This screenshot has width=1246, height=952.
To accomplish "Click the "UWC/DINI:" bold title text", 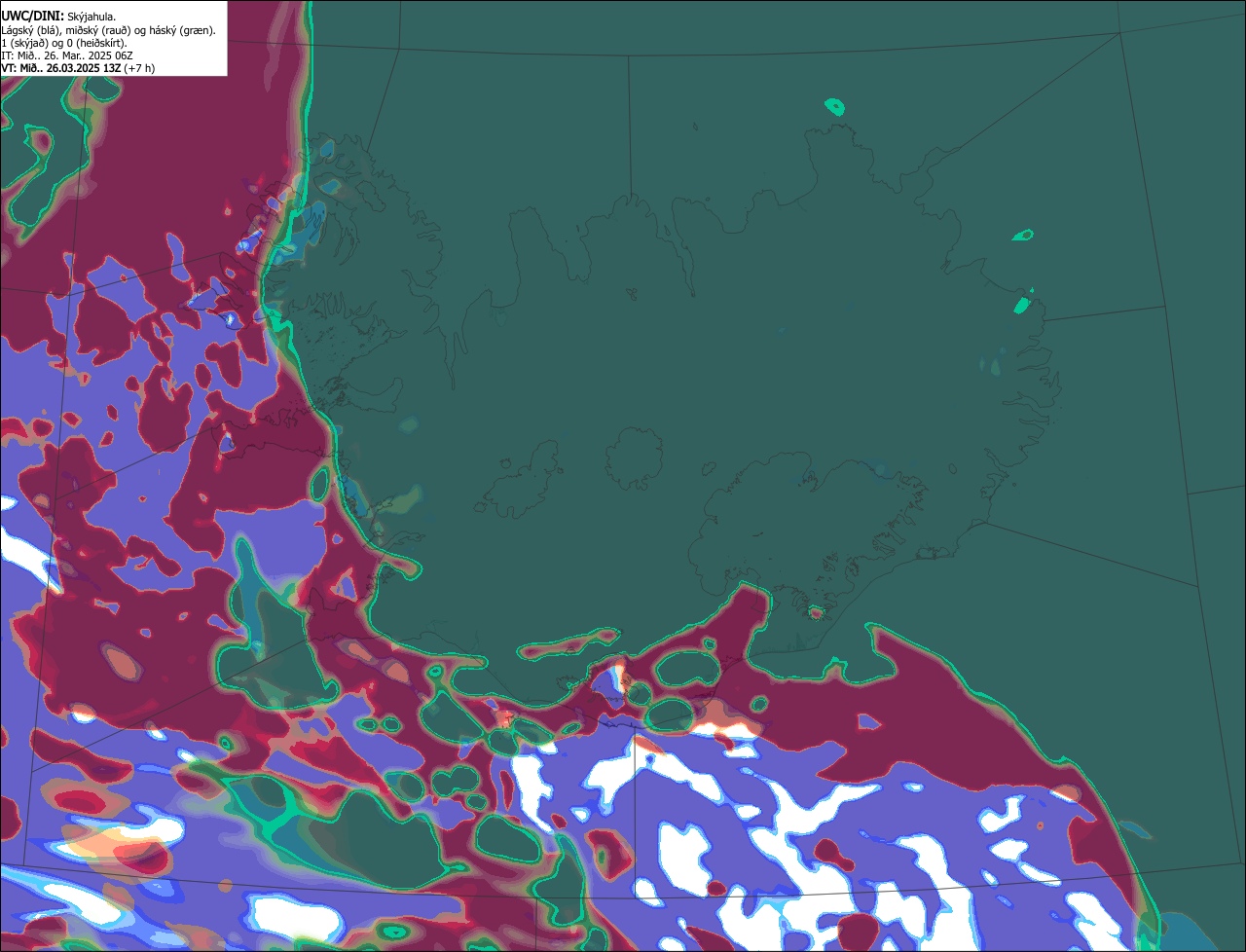I will click(32, 17).
